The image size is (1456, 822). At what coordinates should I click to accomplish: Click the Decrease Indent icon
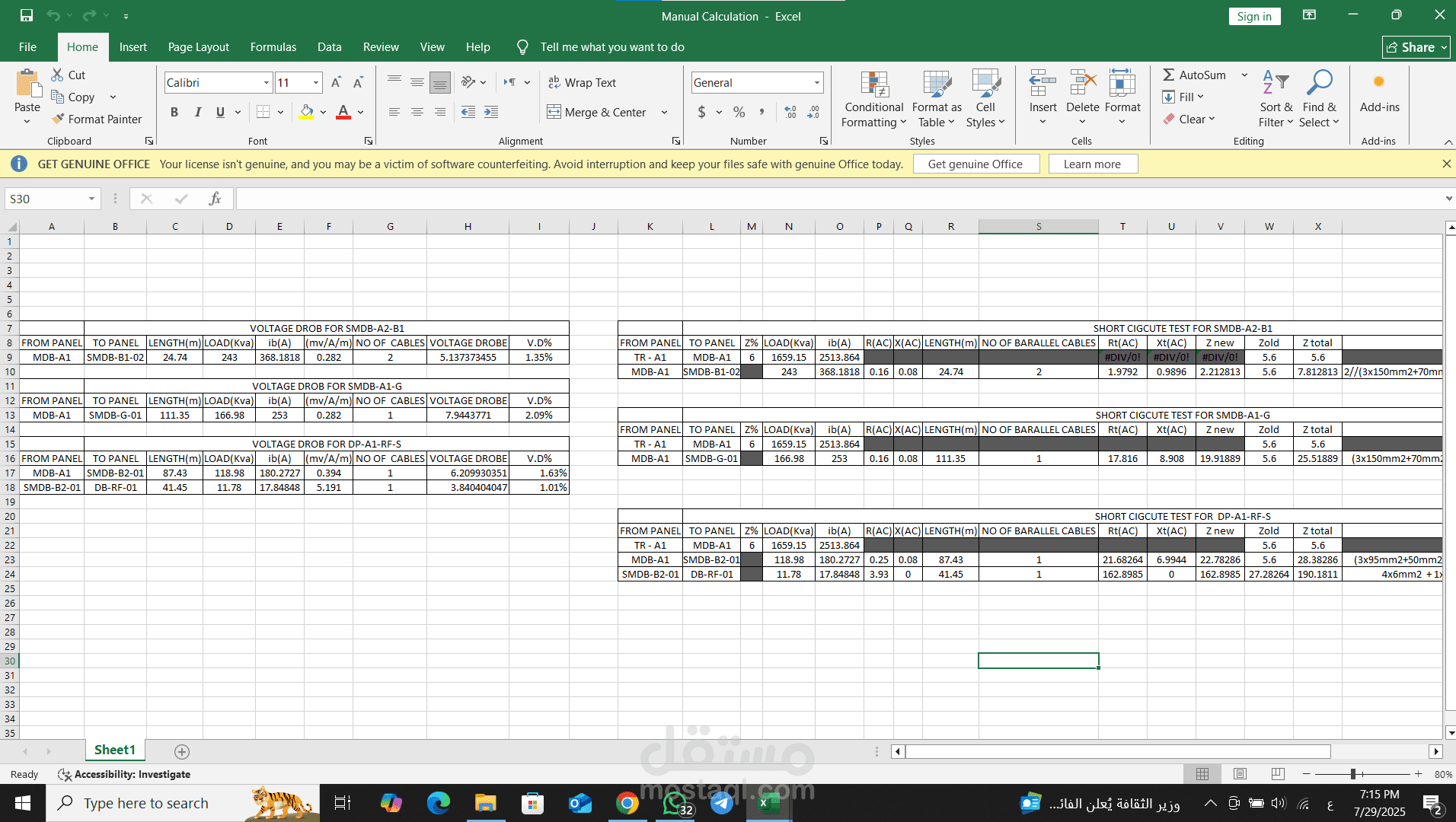pyautogui.click(x=468, y=112)
